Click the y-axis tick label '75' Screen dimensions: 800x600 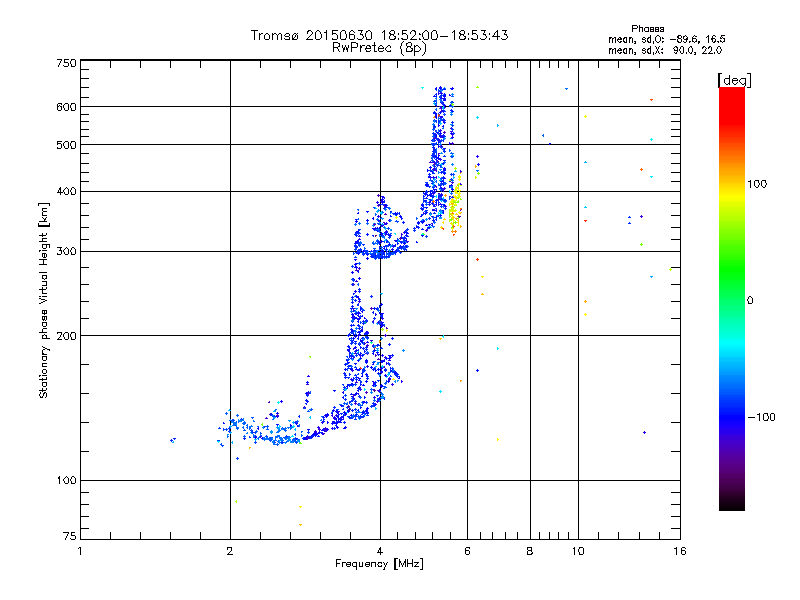click(70, 536)
